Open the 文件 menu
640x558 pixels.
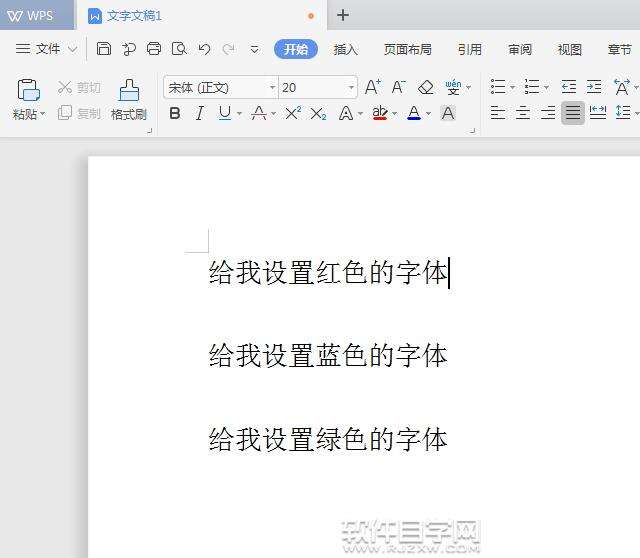pos(46,49)
